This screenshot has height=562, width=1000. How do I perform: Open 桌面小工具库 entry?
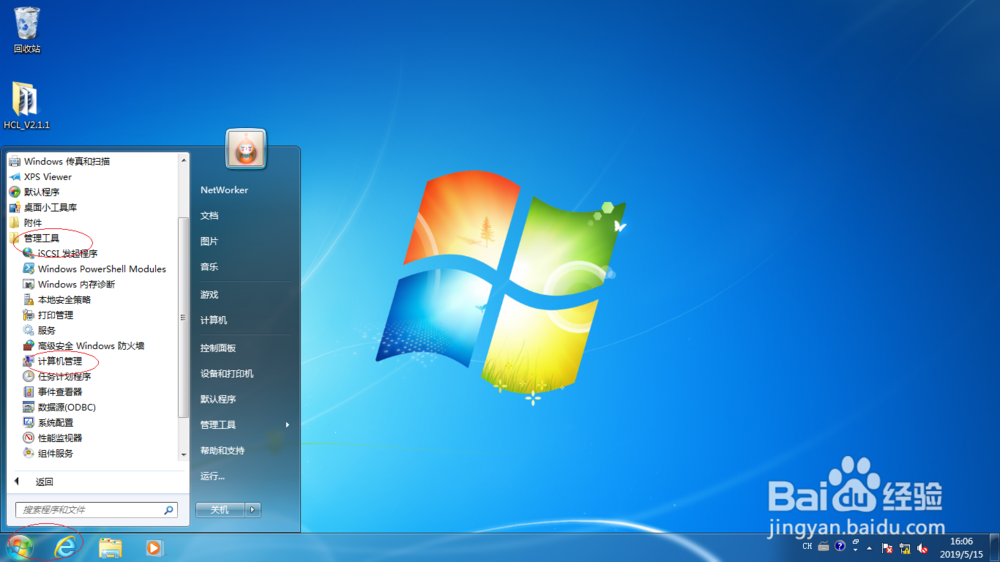(x=43, y=207)
